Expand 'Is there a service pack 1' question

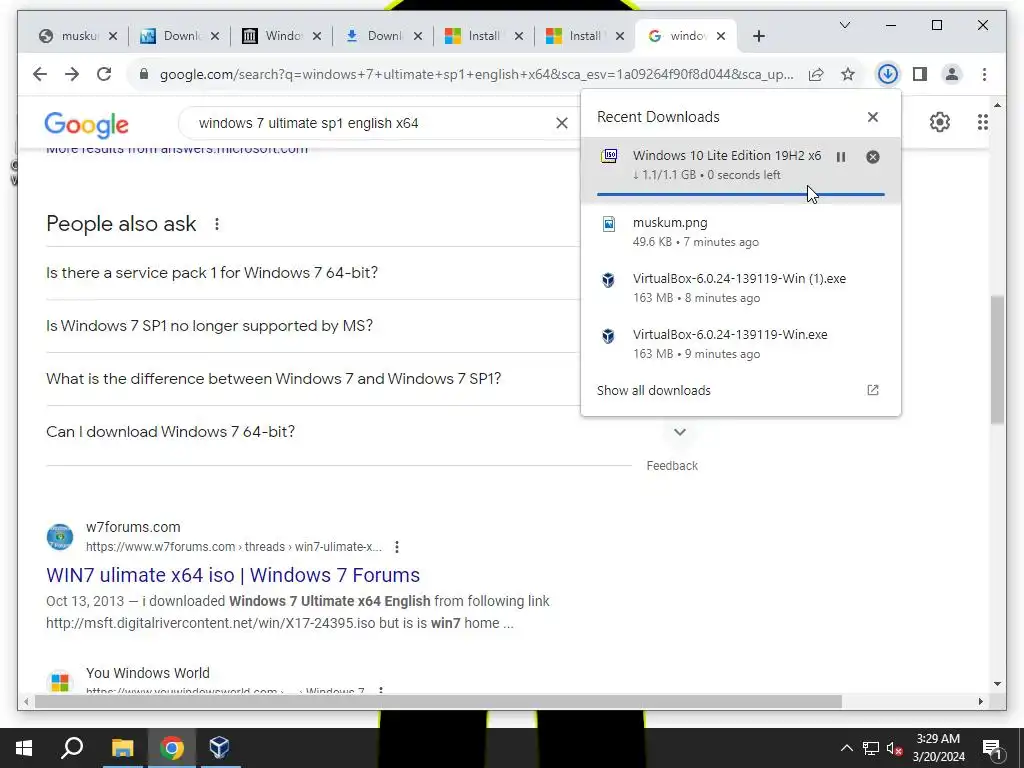(x=212, y=272)
